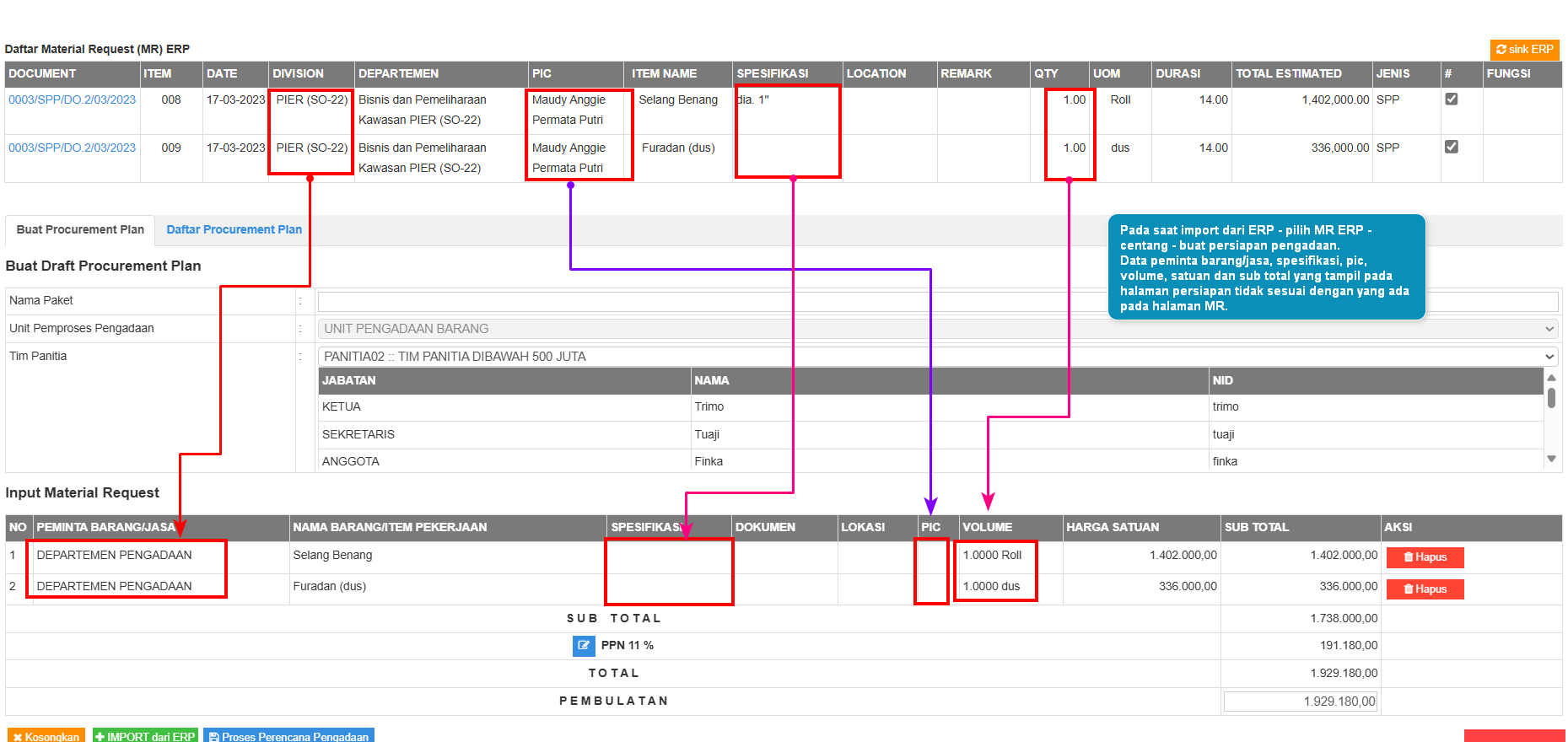Uncheck the checkbox for MR item 009

coord(1451,147)
